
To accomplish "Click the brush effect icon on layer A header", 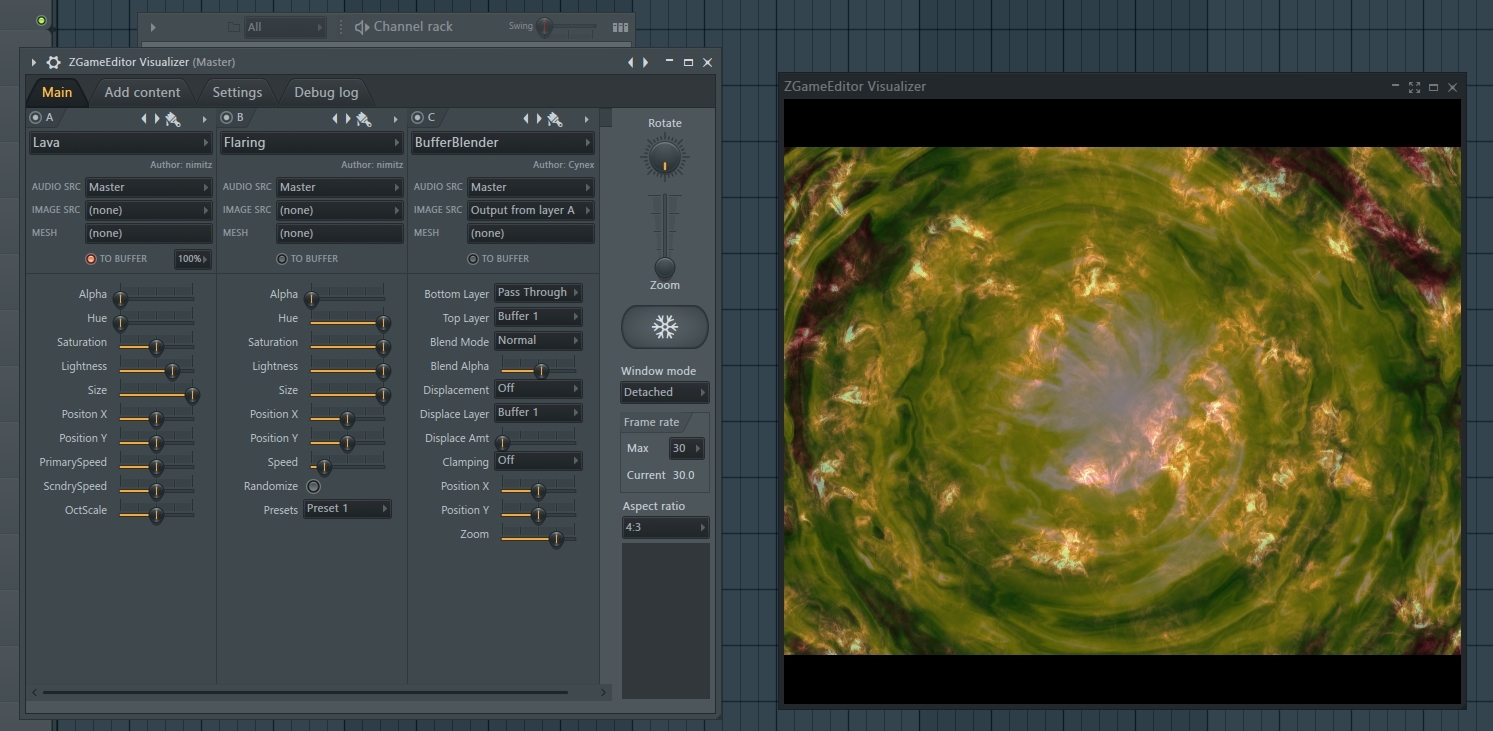I will coord(170,117).
